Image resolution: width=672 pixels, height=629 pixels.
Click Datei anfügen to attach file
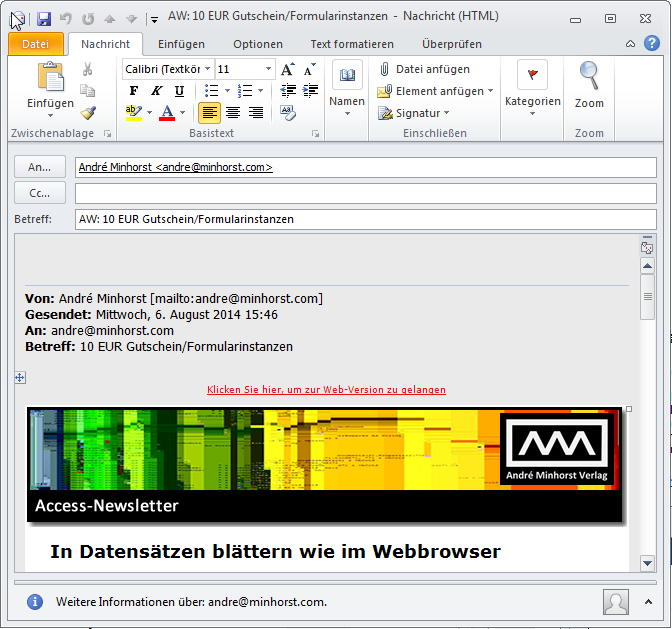[x=425, y=69]
